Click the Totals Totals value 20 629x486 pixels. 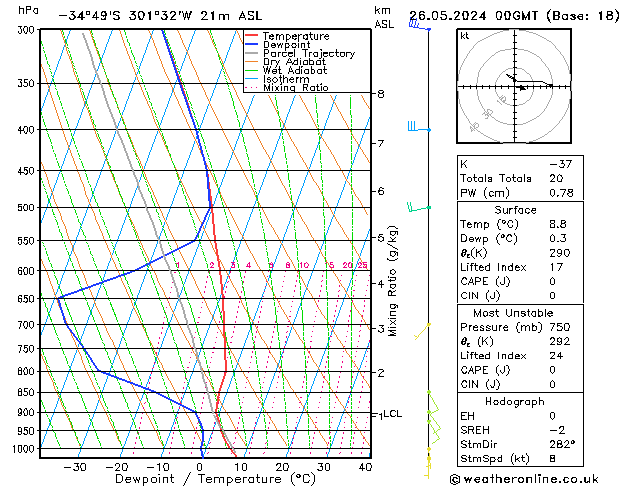click(556, 178)
